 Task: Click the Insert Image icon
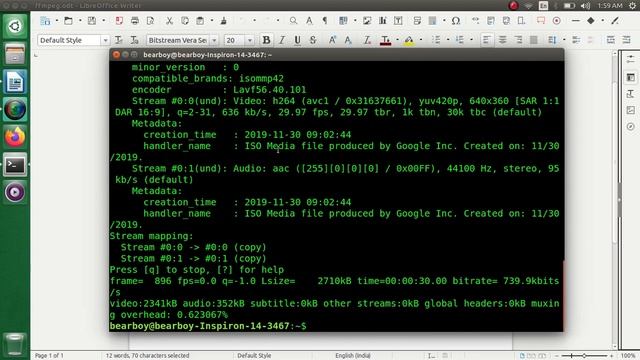367,21
